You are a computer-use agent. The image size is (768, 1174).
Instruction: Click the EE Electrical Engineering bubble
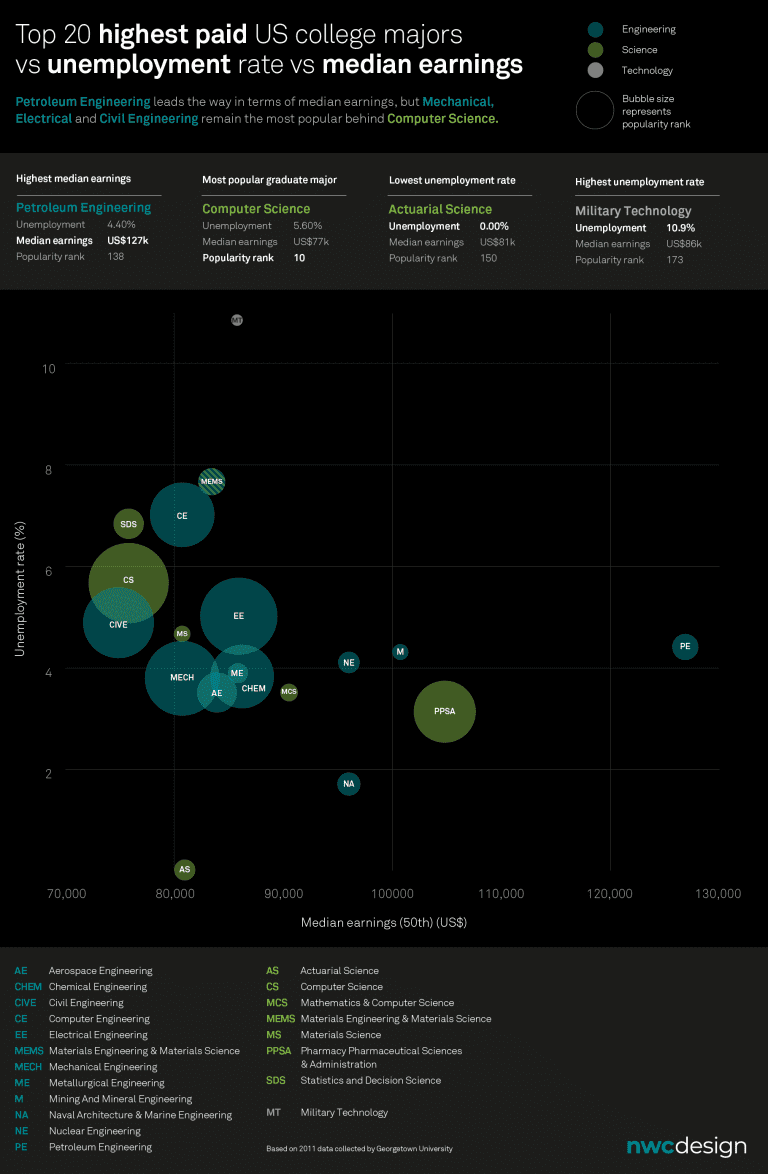[x=238, y=616]
